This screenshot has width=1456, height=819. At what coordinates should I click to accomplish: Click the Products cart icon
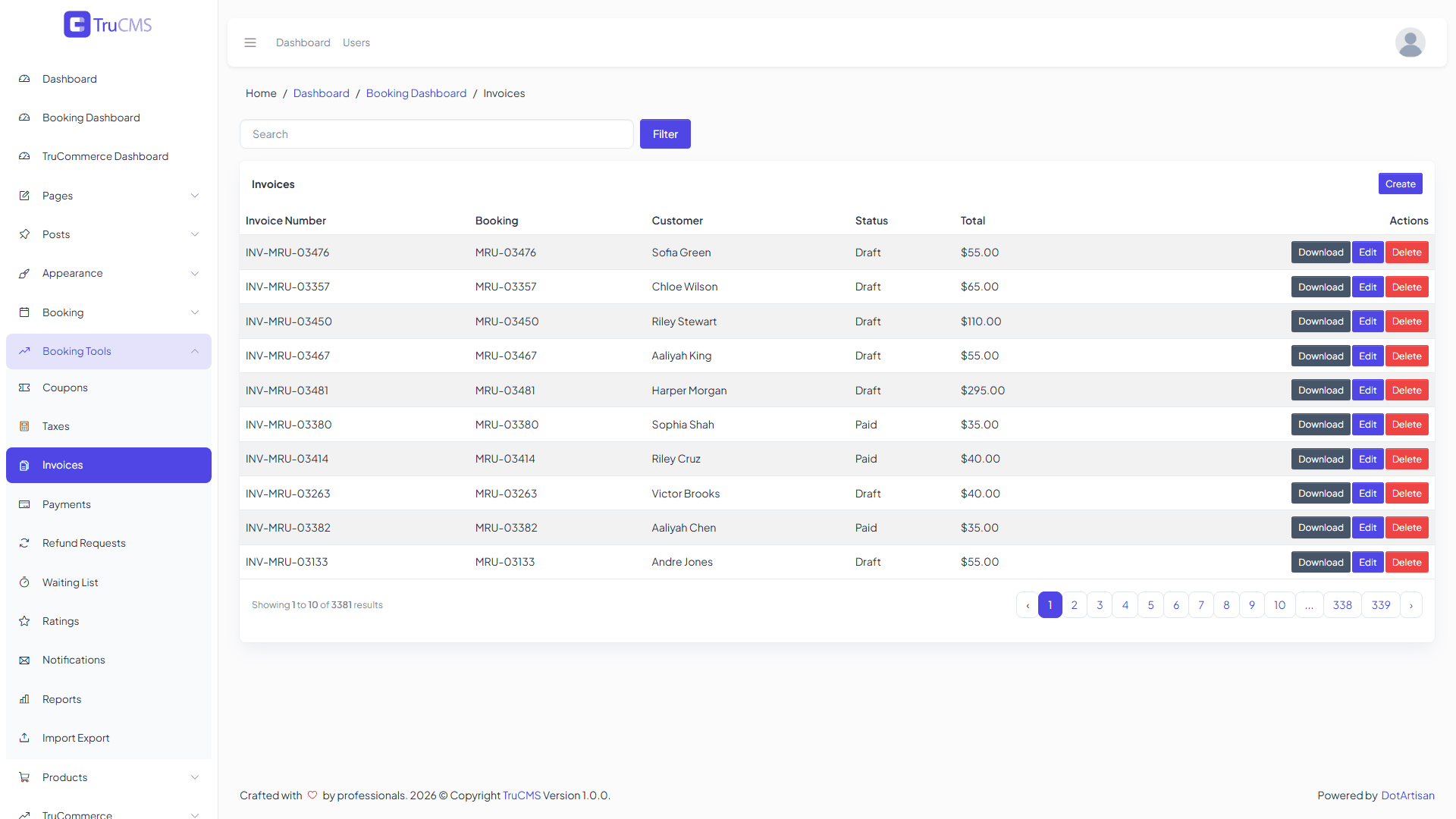point(24,777)
